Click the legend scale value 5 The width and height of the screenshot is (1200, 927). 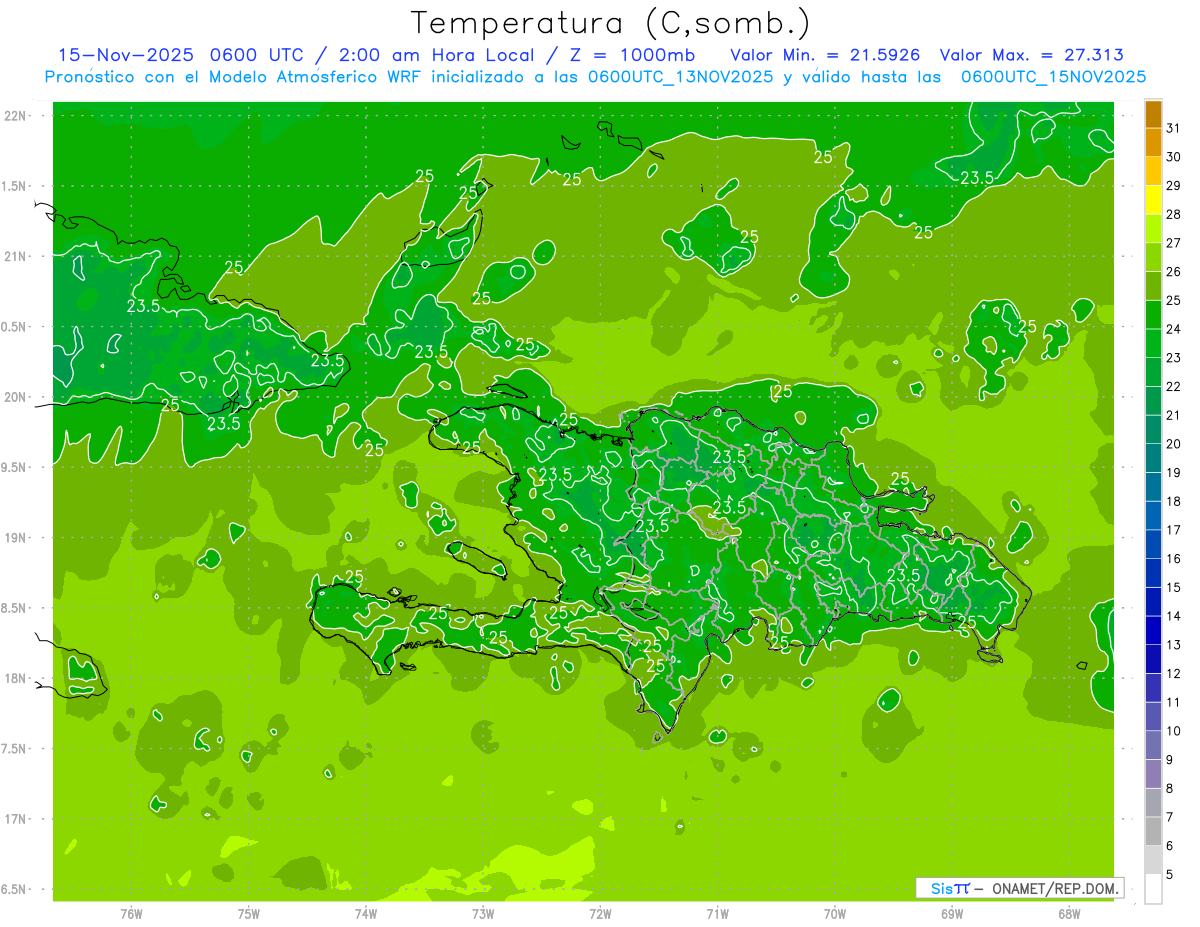click(1170, 874)
